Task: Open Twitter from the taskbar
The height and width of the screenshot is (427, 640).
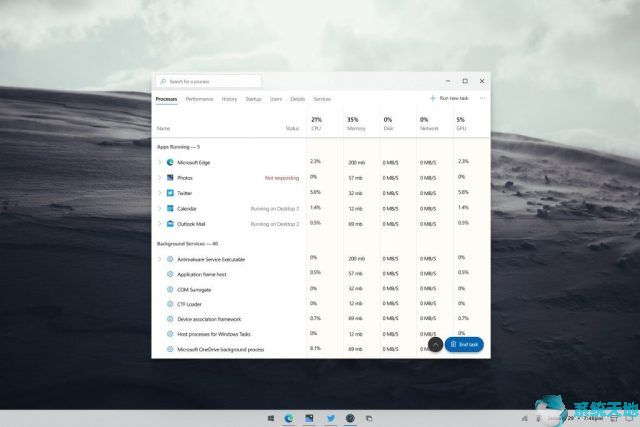Action: coord(331,418)
